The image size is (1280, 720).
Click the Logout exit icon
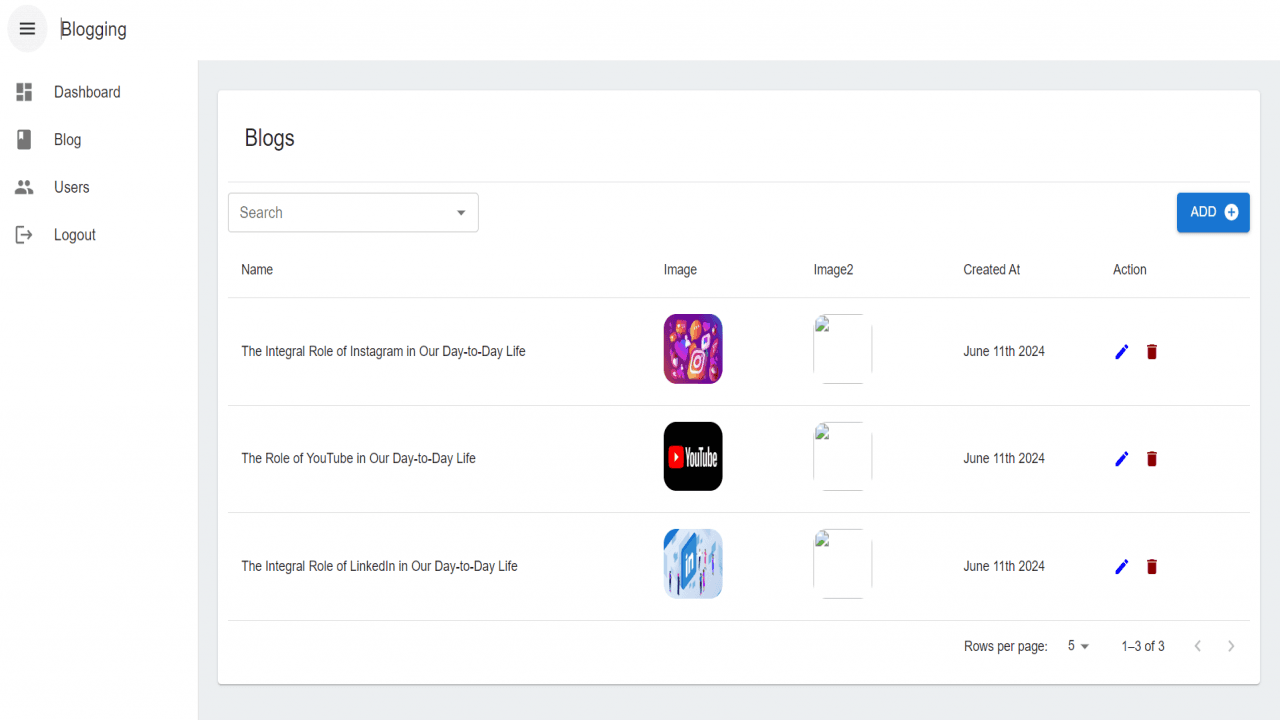click(x=25, y=235)
